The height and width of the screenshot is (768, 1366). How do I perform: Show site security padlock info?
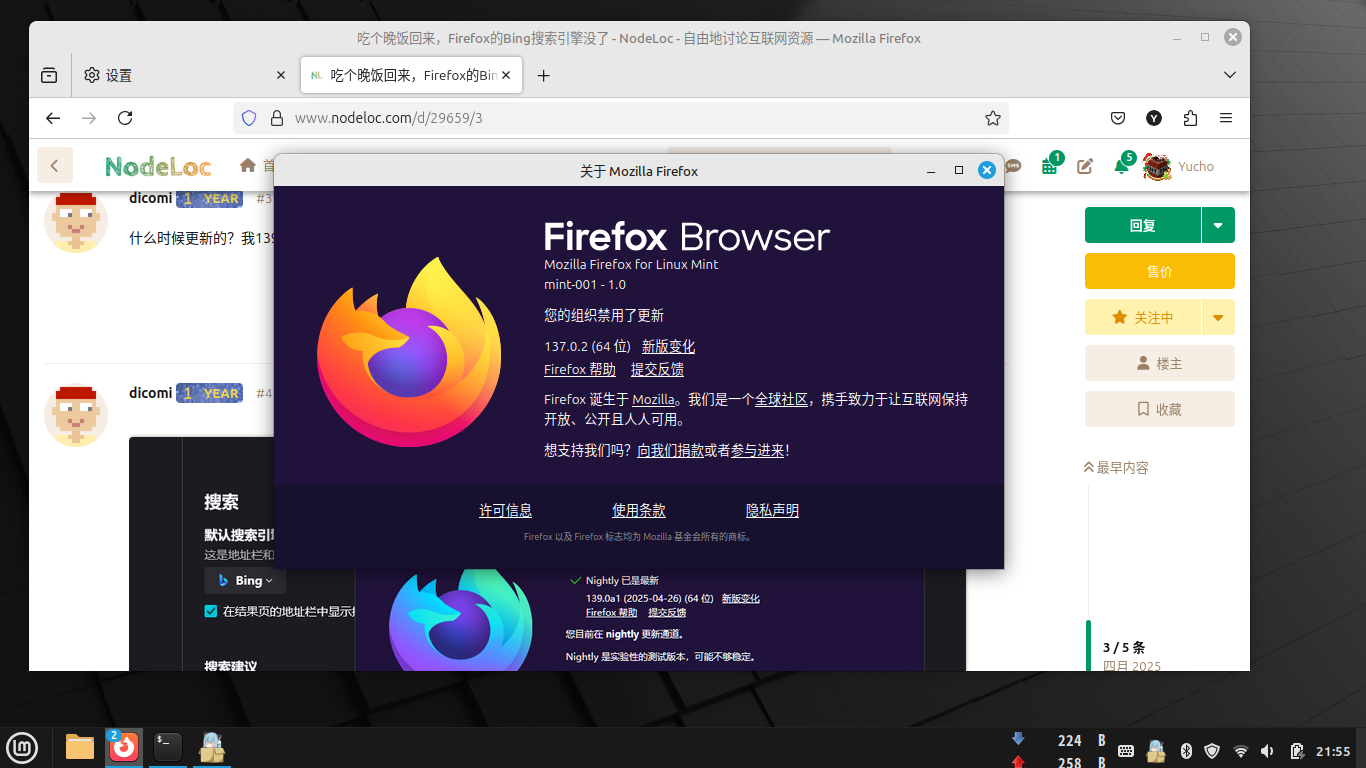277,118
